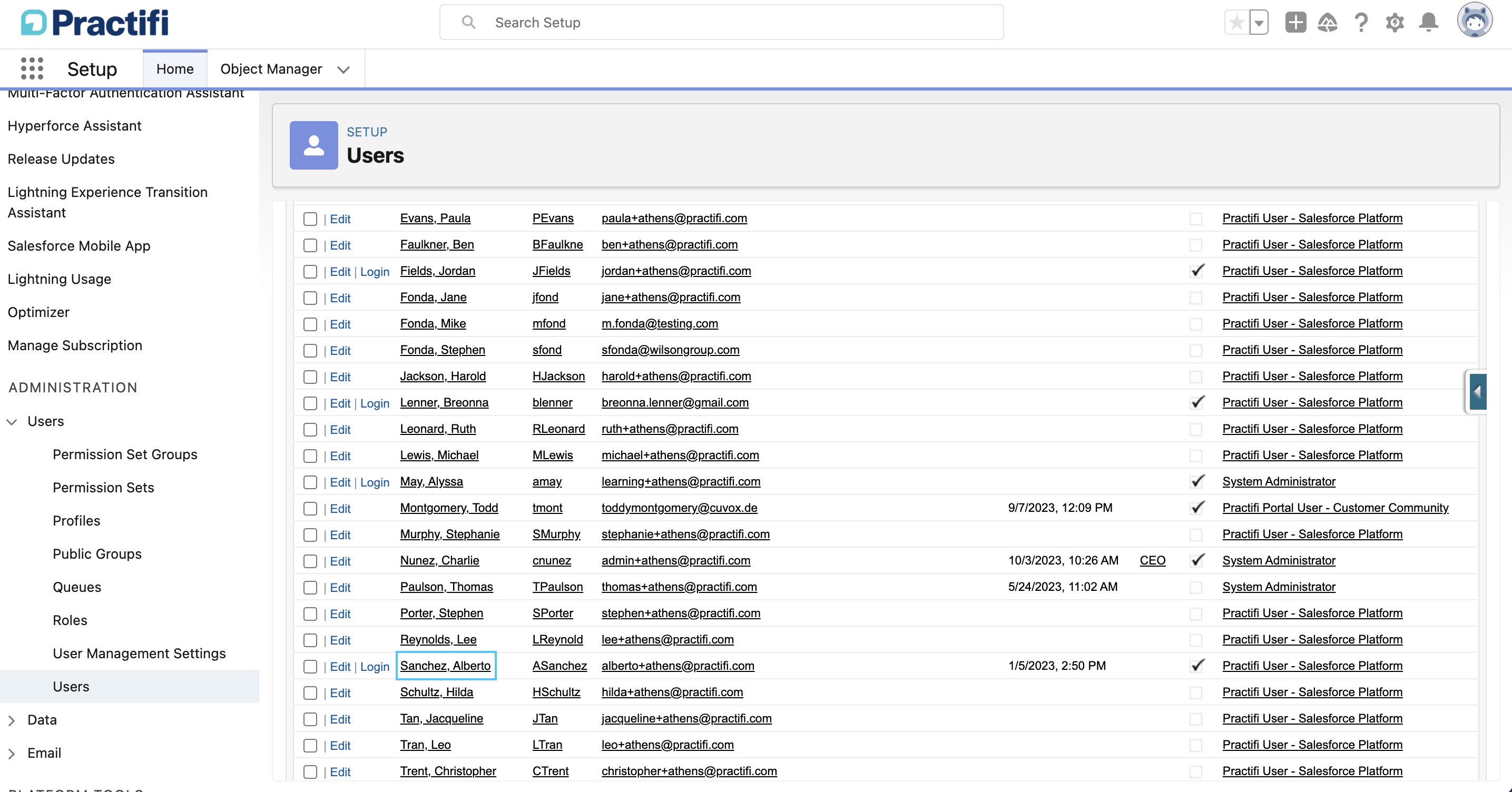Image resolution: width=1512 pixels, height=792 pixels.
Task: Open User Management Settings
Action: (x=139, y=653)
